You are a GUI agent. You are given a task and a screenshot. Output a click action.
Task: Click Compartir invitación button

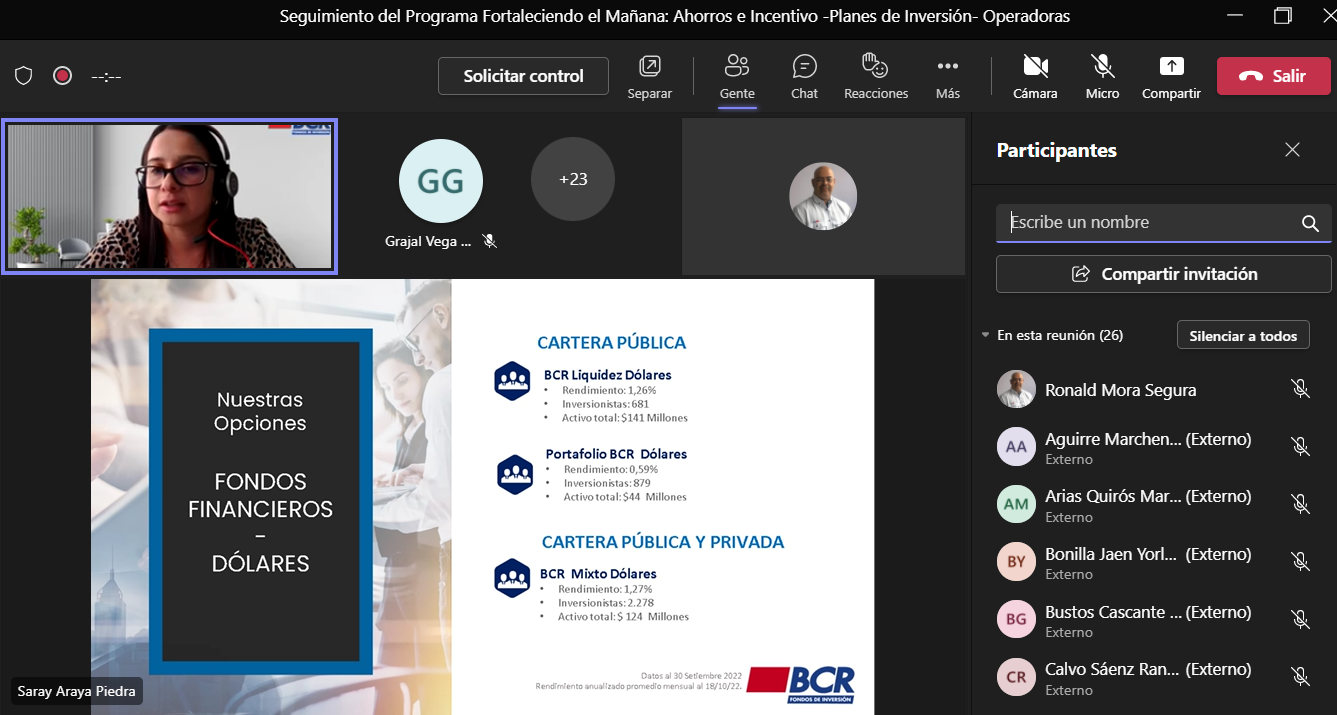pos(1163,274)
